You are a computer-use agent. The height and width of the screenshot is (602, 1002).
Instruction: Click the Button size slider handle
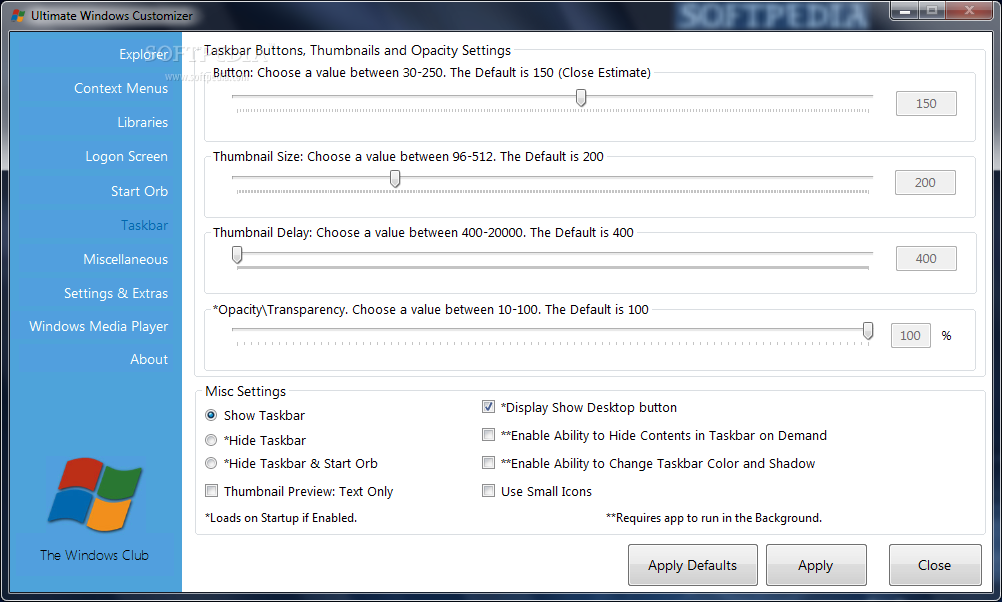point(581,98)
